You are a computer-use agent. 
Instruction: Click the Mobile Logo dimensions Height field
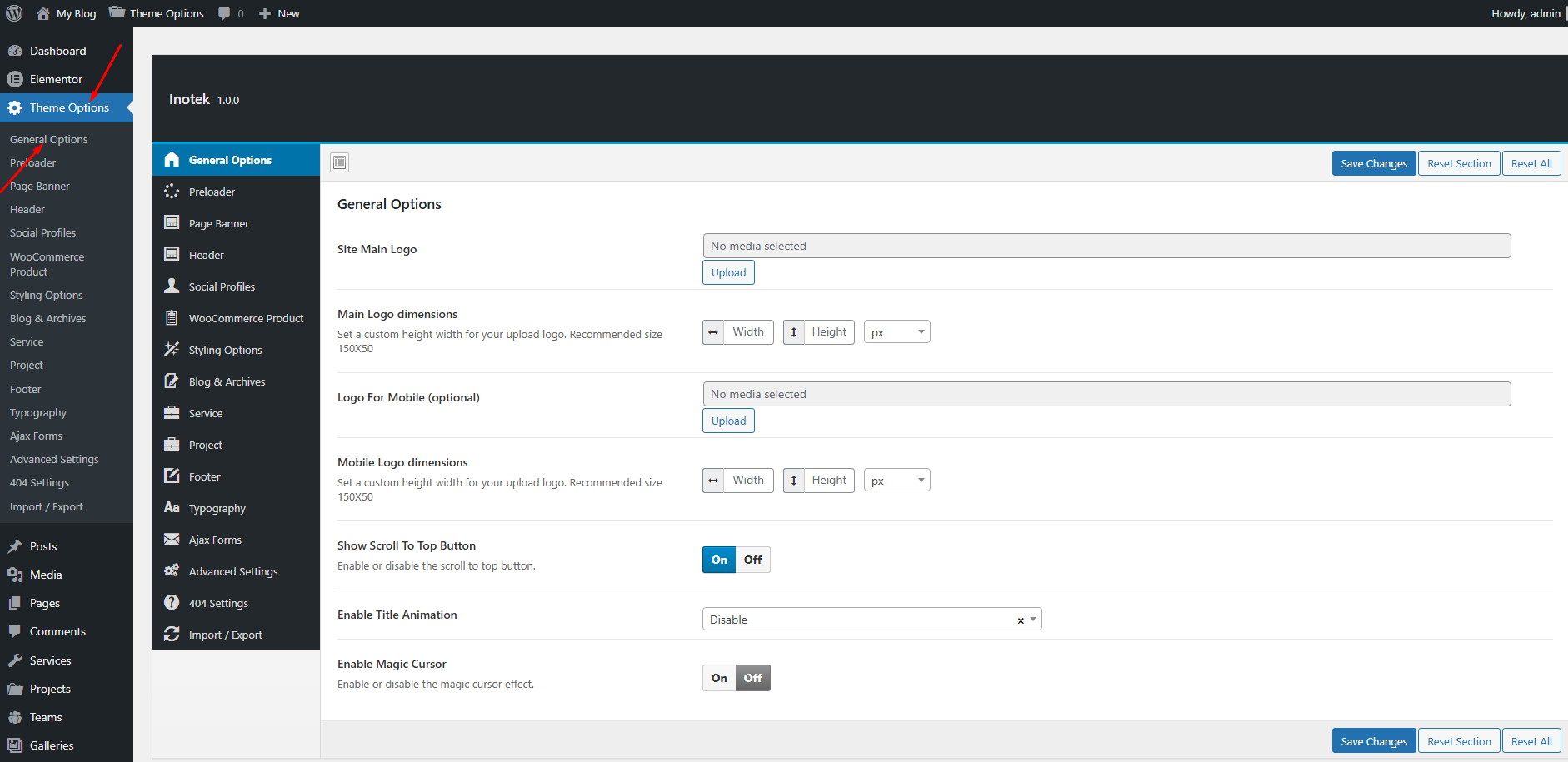[829, 480]
